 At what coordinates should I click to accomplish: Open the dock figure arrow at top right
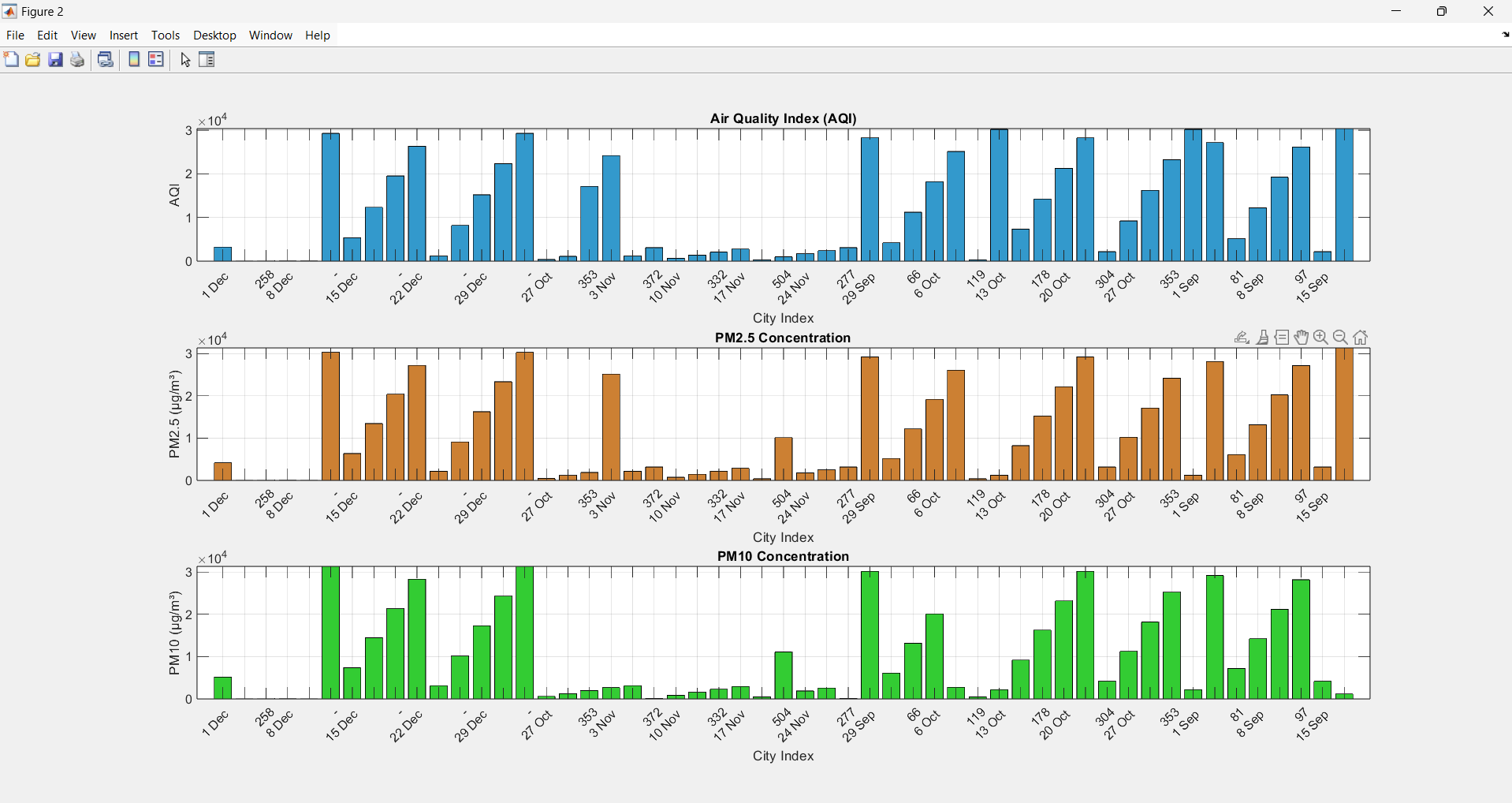1505,35
